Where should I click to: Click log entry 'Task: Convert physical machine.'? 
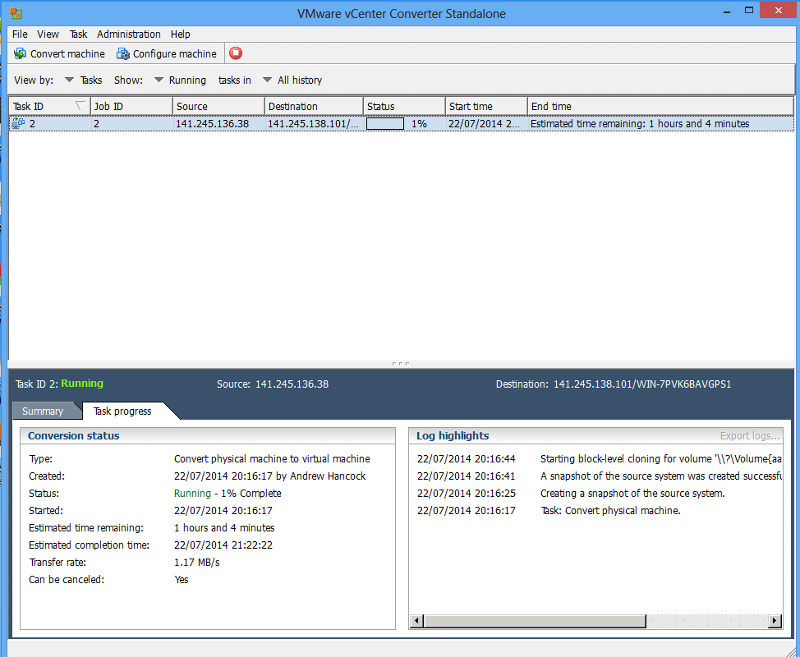(610, 511)
